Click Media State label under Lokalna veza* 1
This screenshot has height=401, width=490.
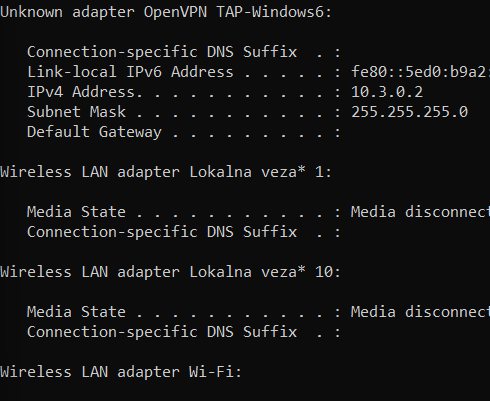pyautogui.click(x=76, y=212)
